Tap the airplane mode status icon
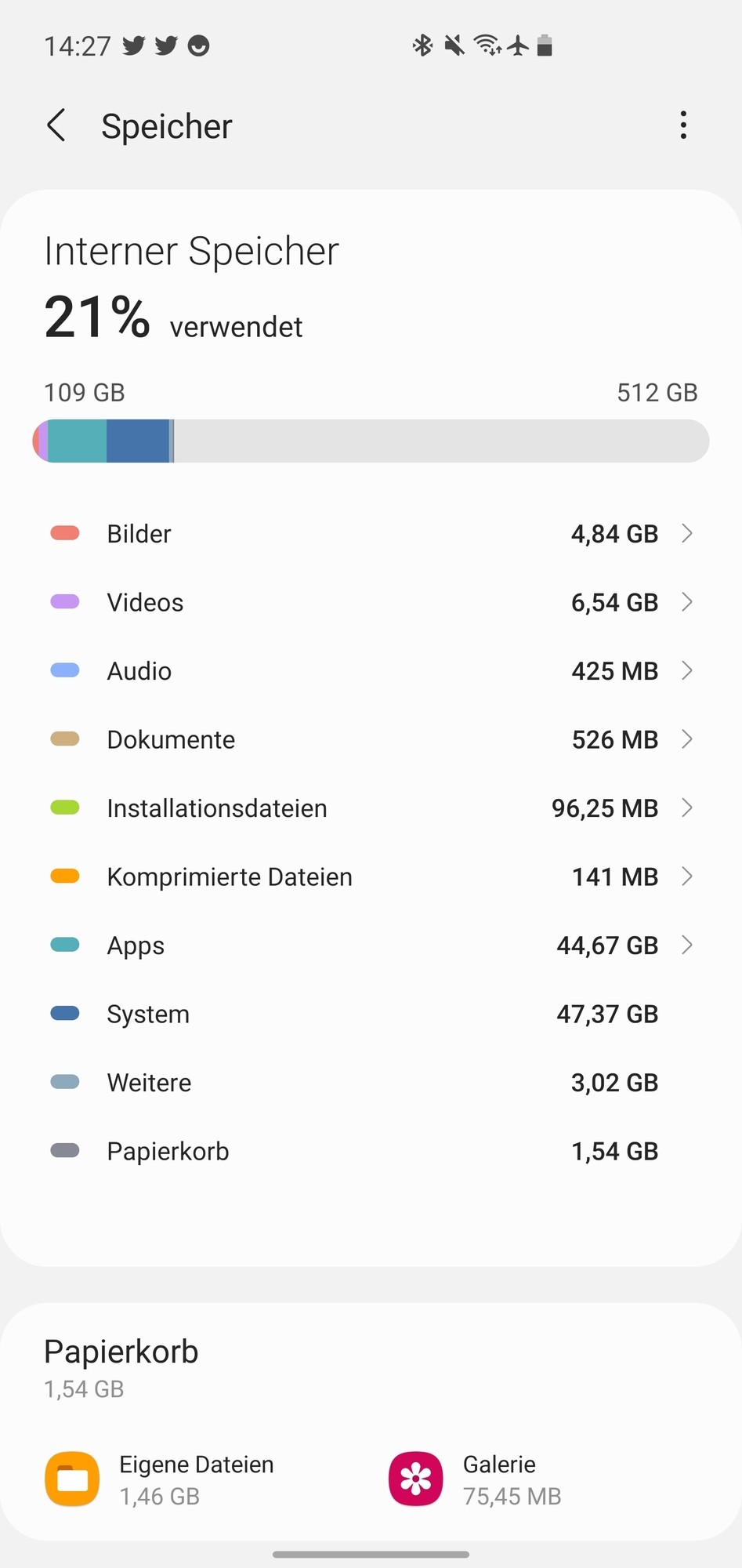742x1568 pixels. 518,45
